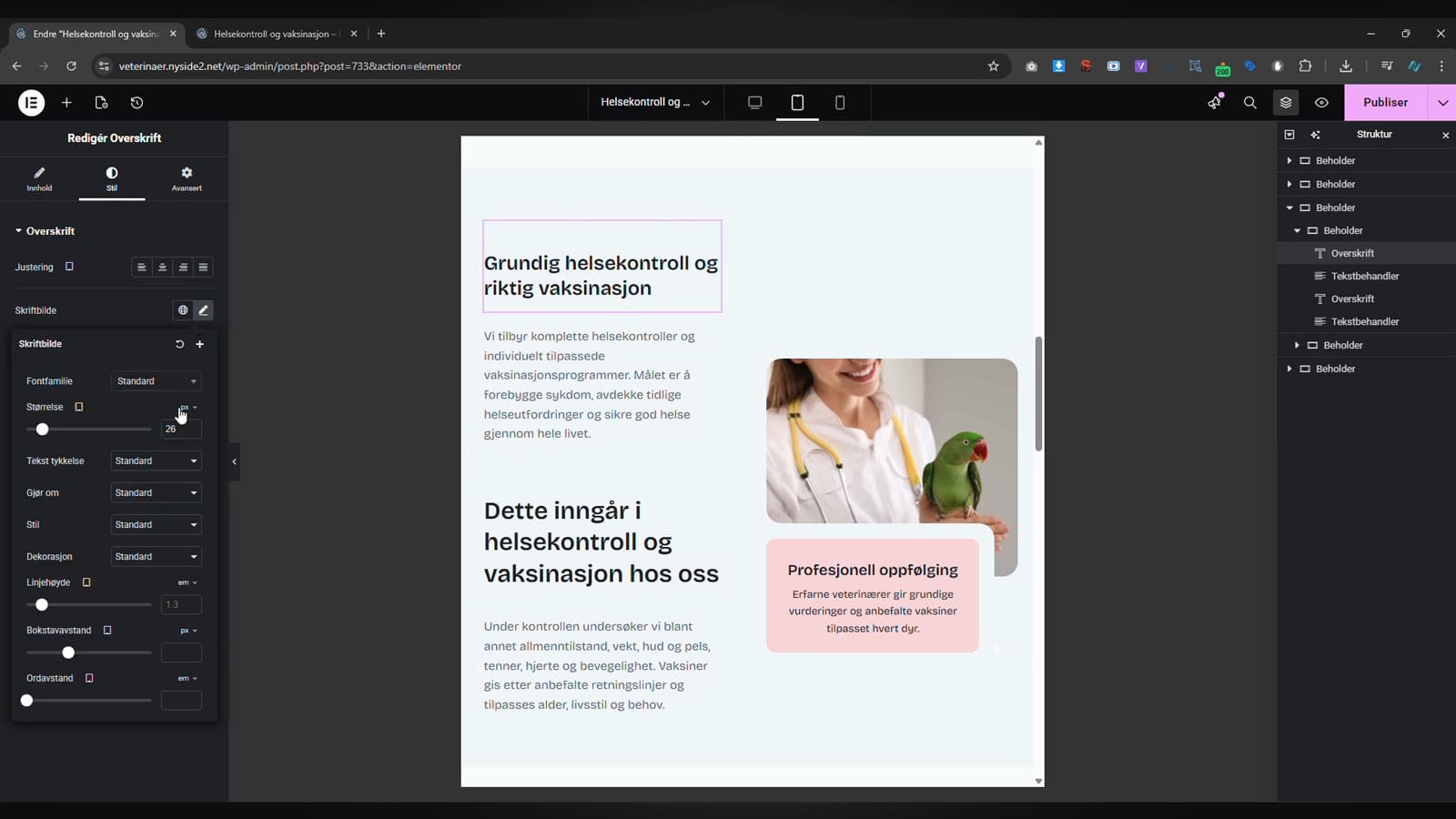Select center text alignment
This screenshot has height=819, width=1456.
(x=162, y=267)
